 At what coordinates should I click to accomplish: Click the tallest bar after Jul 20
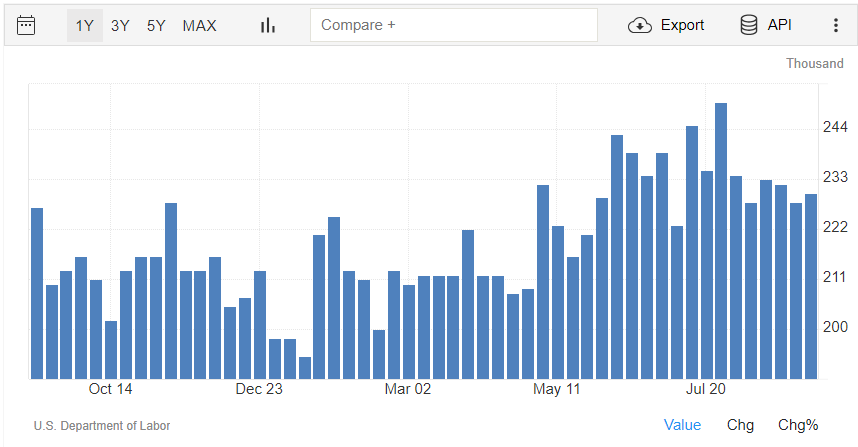pyautogui.click(x=721, y=241)
